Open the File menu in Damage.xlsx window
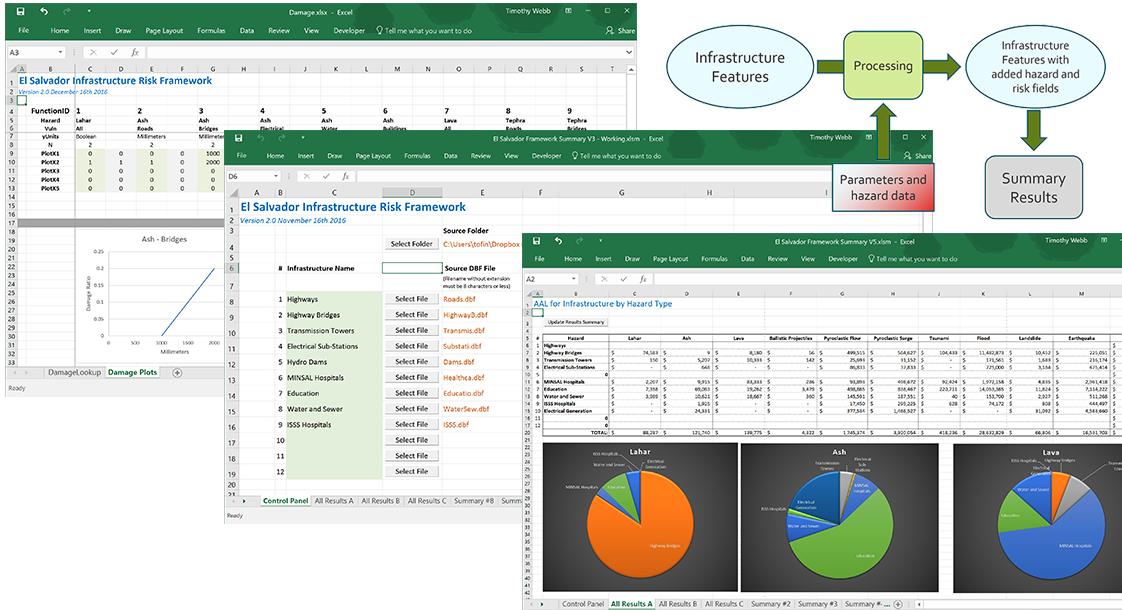The height and width of the screenshot is (610, 1122). click(24, 31)
